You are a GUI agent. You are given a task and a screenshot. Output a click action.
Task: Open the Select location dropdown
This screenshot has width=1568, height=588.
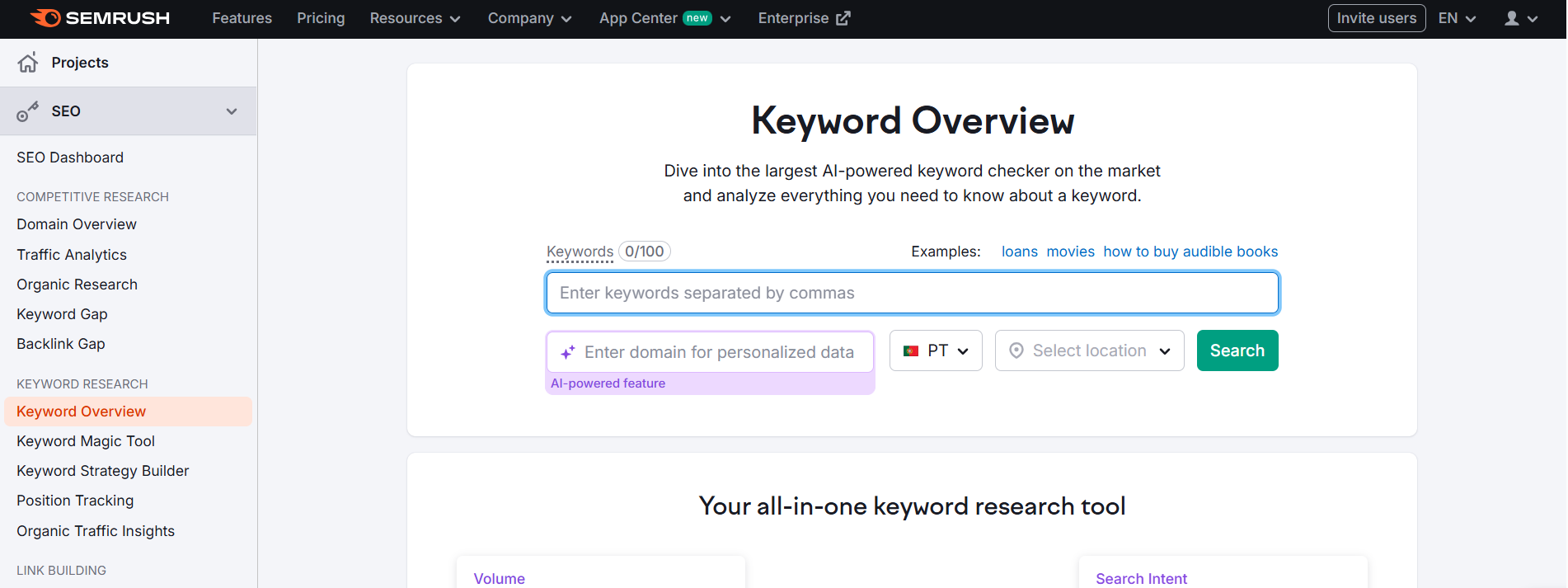tap(1090, 350)
